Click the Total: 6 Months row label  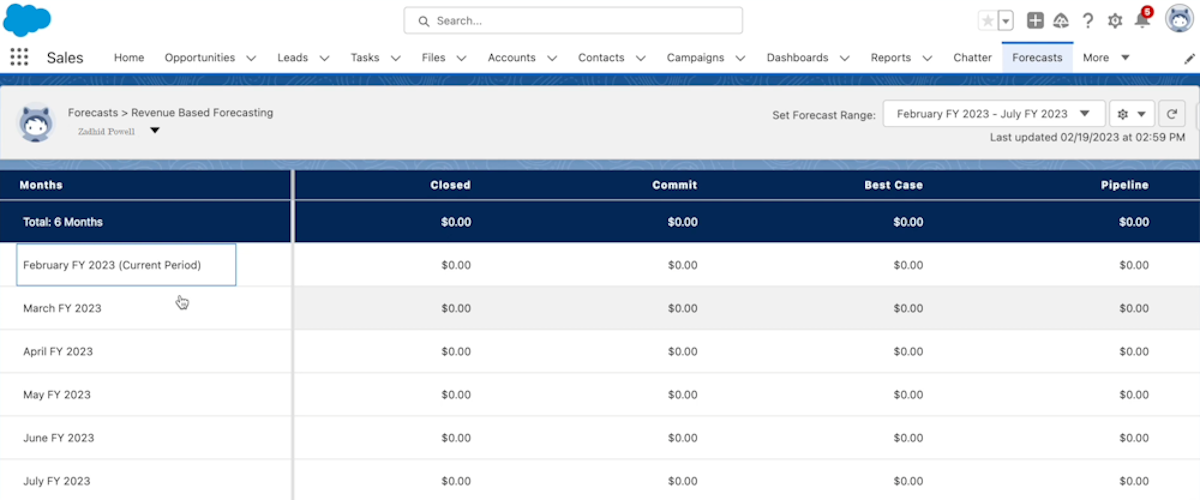[65, 222]
